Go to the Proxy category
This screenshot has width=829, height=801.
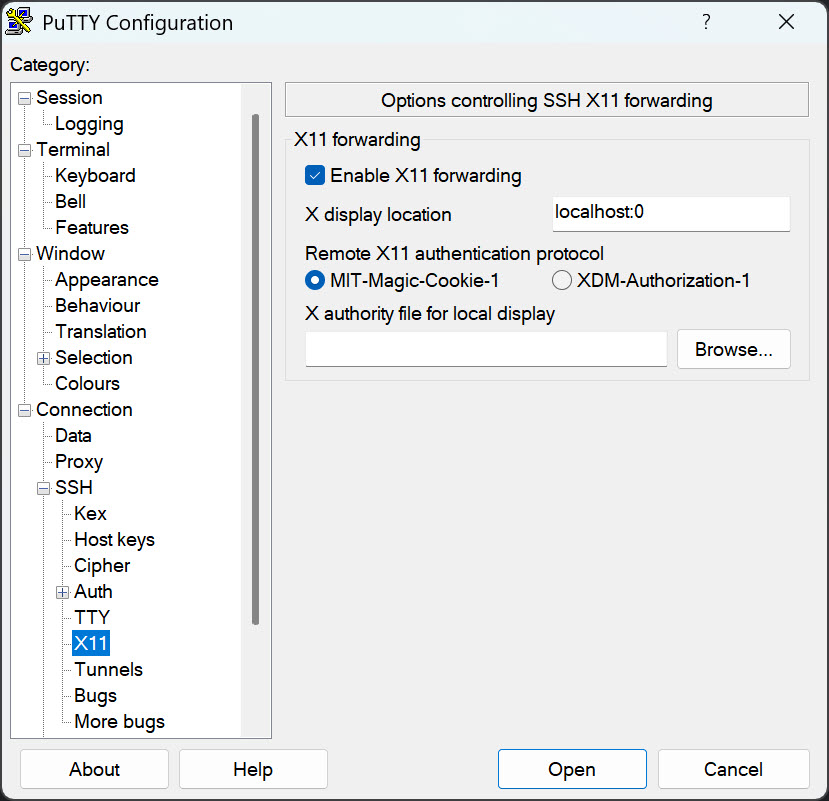click(79, 462)
